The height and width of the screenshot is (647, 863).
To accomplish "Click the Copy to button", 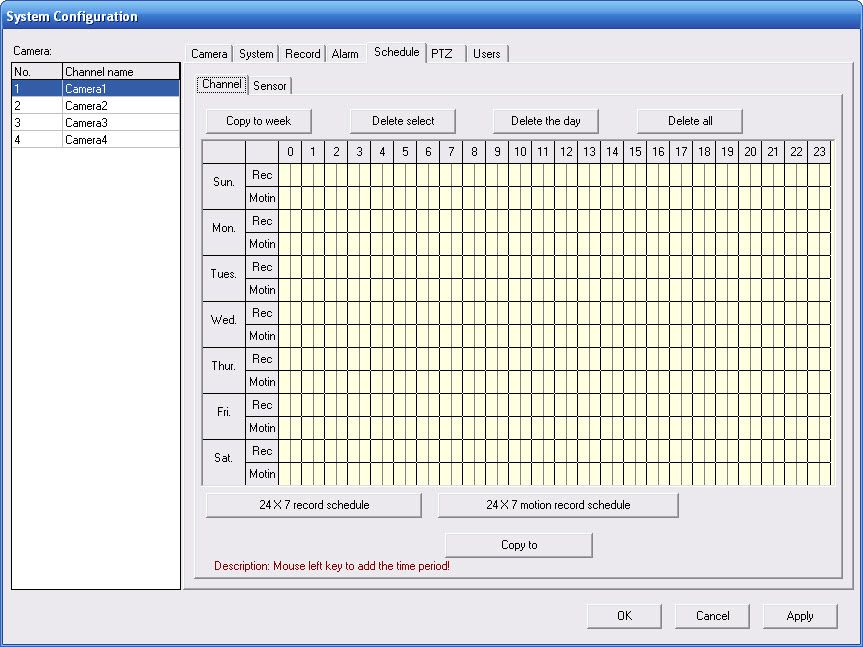I will pyautogui.click(x=518, y=545).
